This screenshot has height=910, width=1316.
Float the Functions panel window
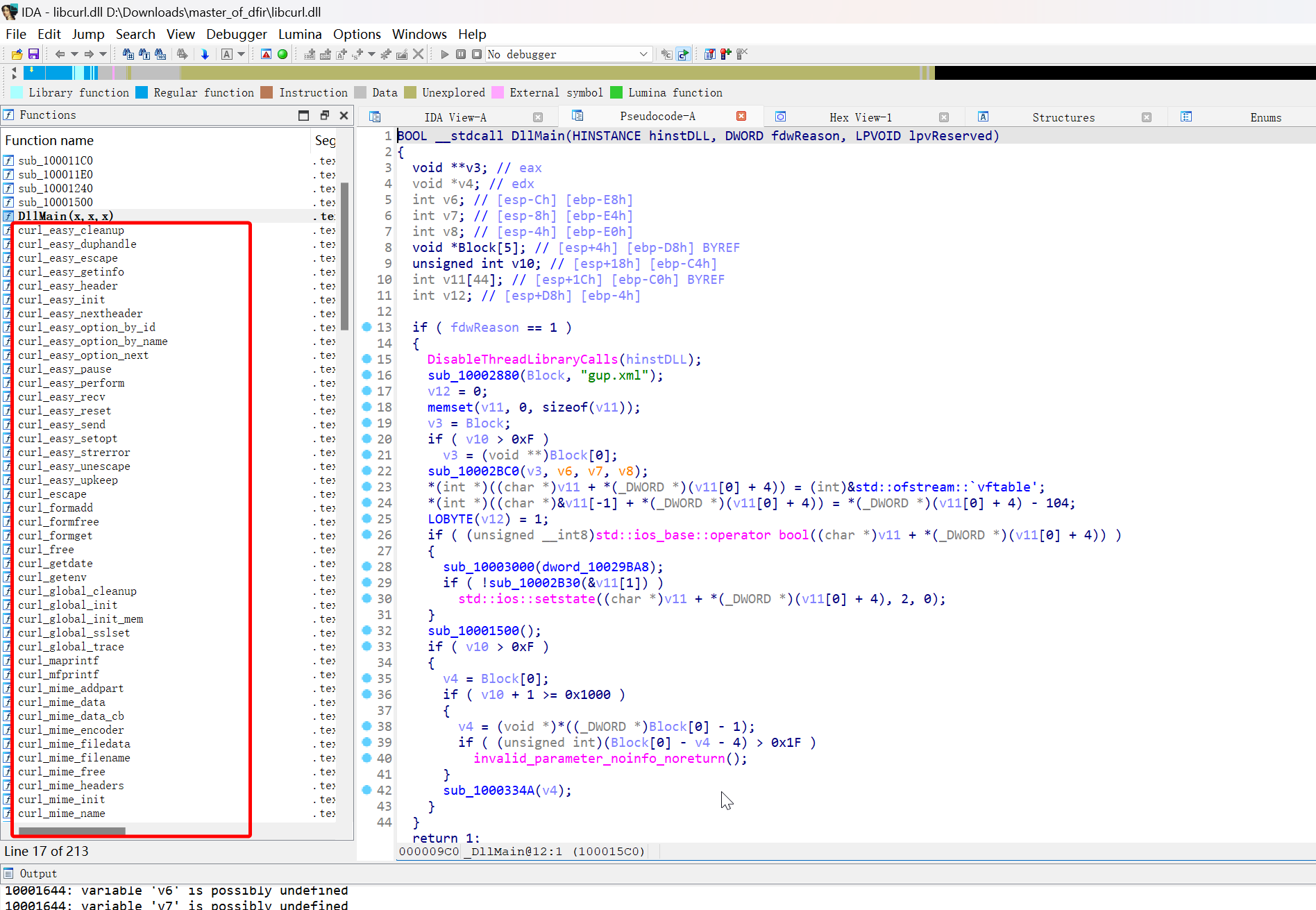tap(324, 115)
